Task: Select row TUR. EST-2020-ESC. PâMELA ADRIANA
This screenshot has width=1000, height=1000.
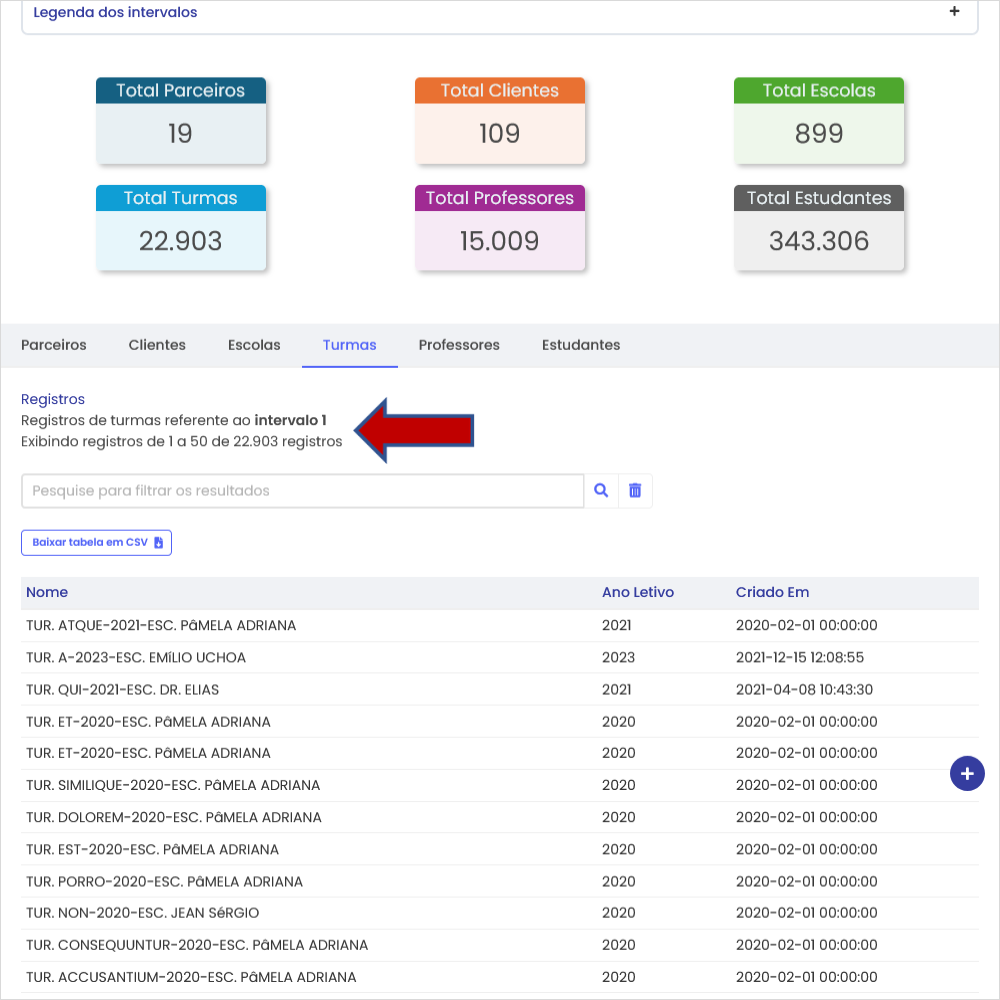Action: [500, 849]
